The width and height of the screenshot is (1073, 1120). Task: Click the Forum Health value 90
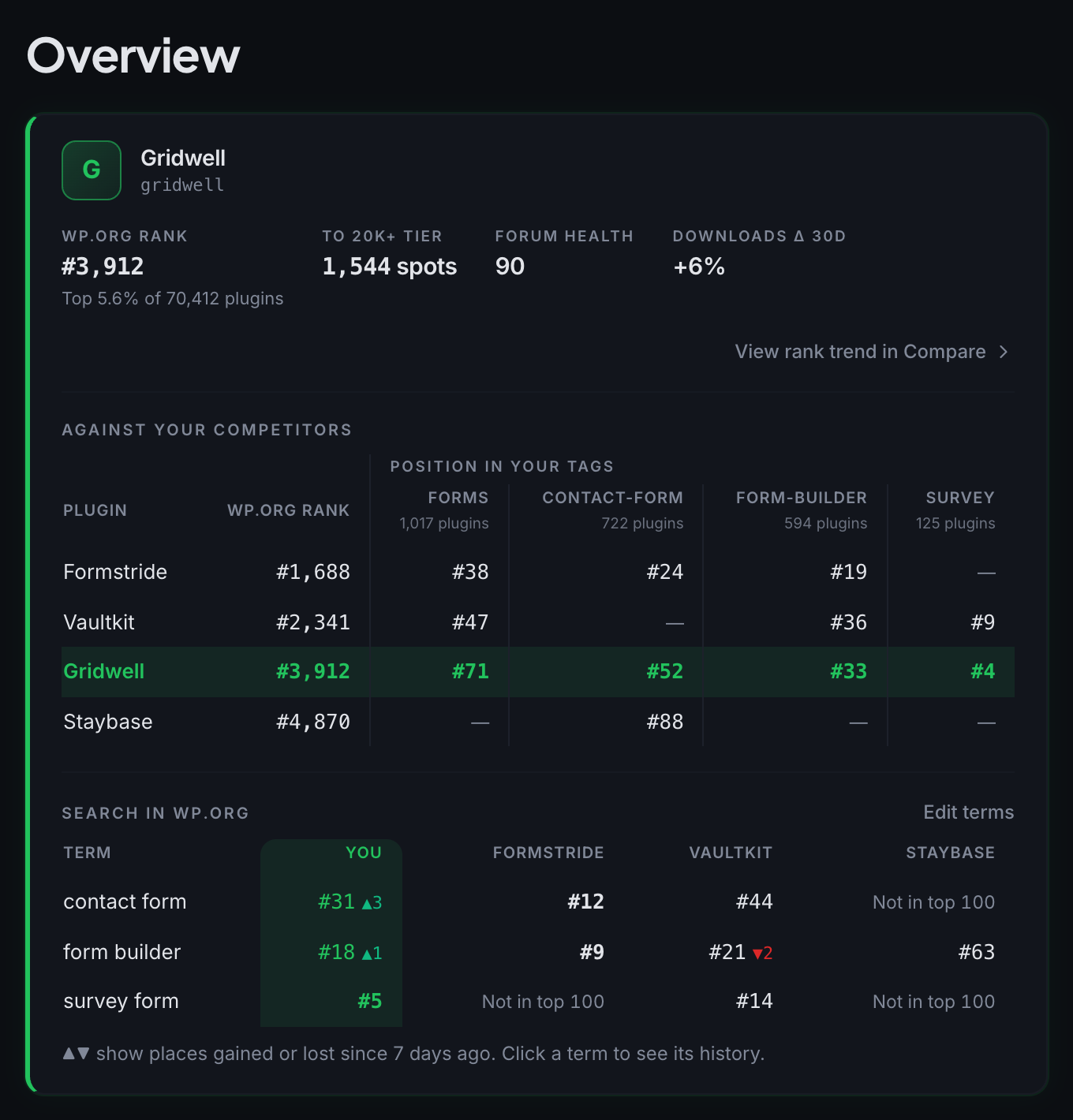[x=510, y=267]
